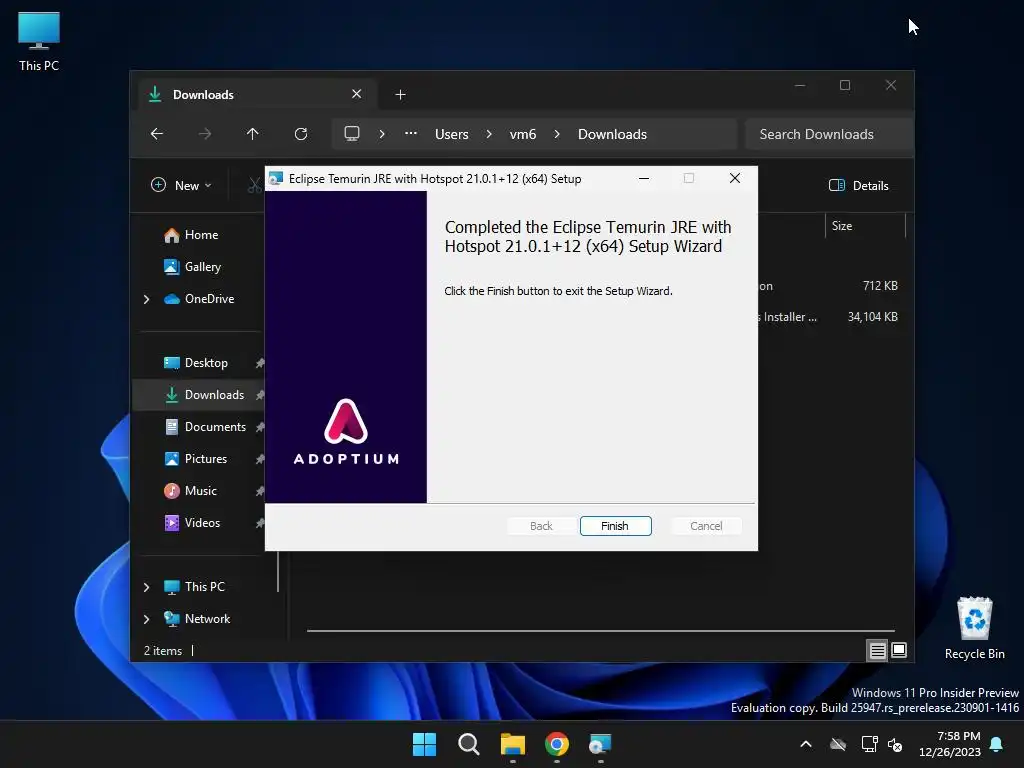Refresh the Downloads folder view

click(301, 134)
